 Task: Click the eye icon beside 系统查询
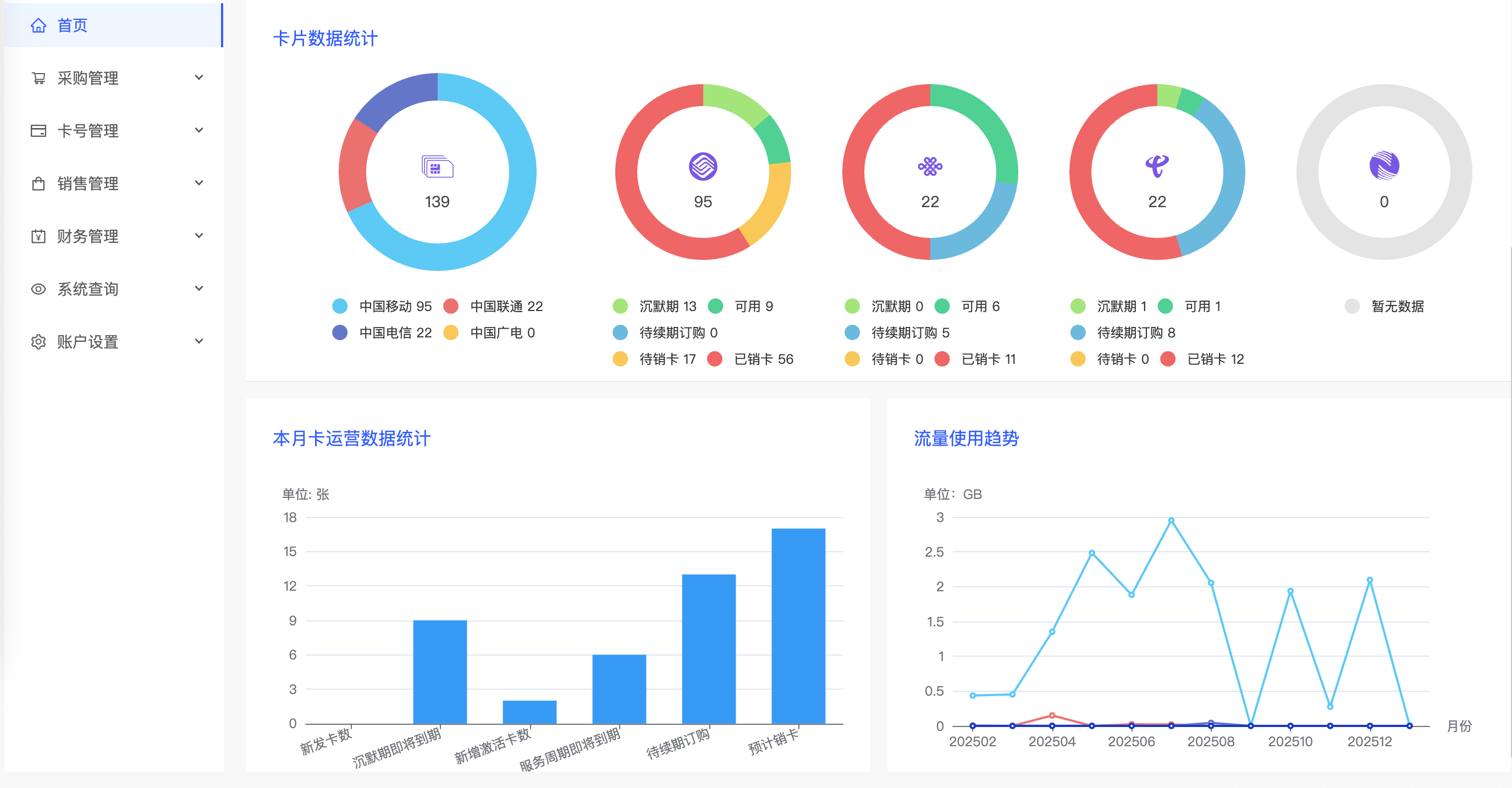click(38, 289)
